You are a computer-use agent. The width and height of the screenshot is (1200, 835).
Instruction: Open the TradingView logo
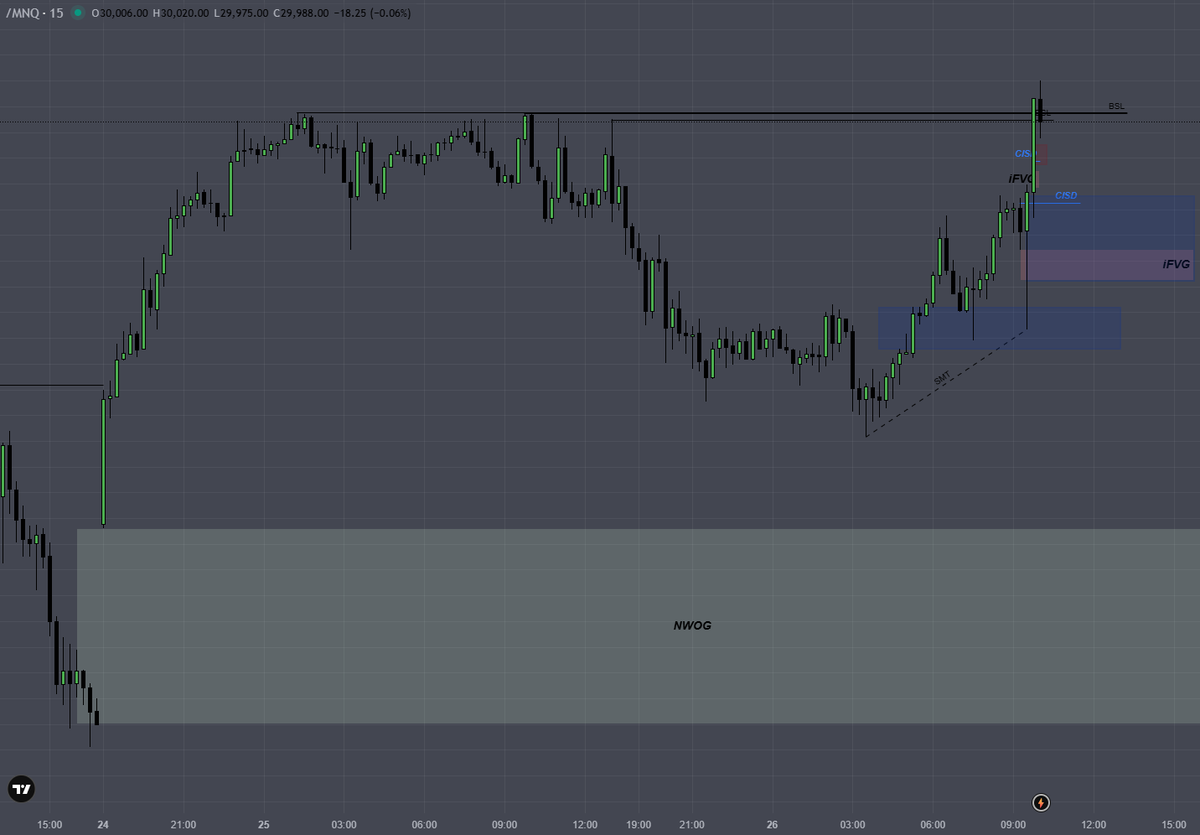(20, 789)
